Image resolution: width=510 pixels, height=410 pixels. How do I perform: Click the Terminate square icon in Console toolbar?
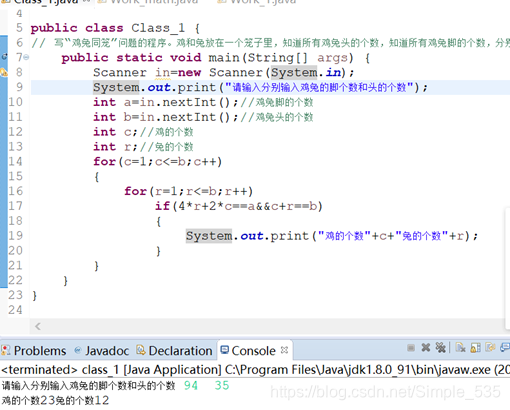[411, 348]
